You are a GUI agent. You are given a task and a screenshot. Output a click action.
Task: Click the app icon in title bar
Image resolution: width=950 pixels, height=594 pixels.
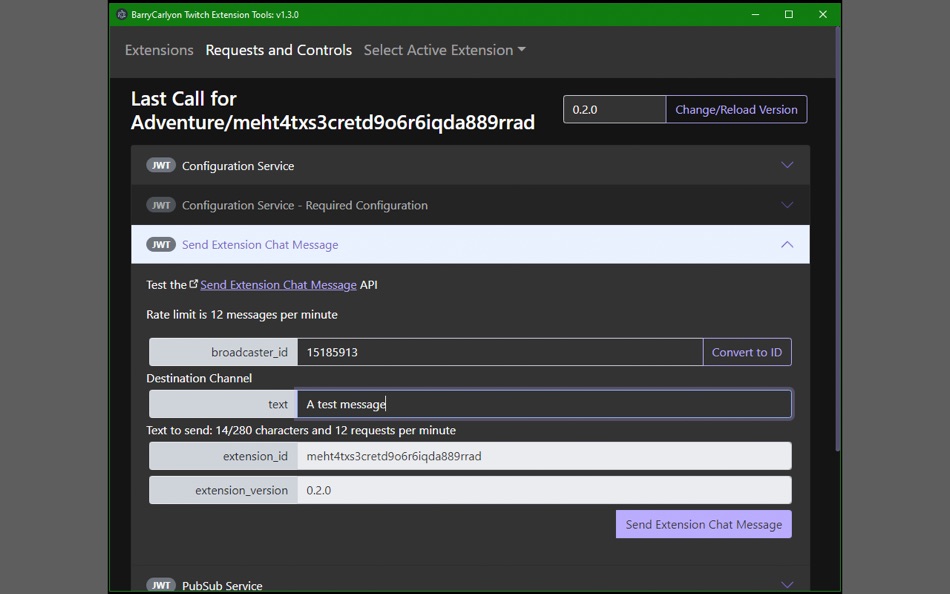click(121, 15)
